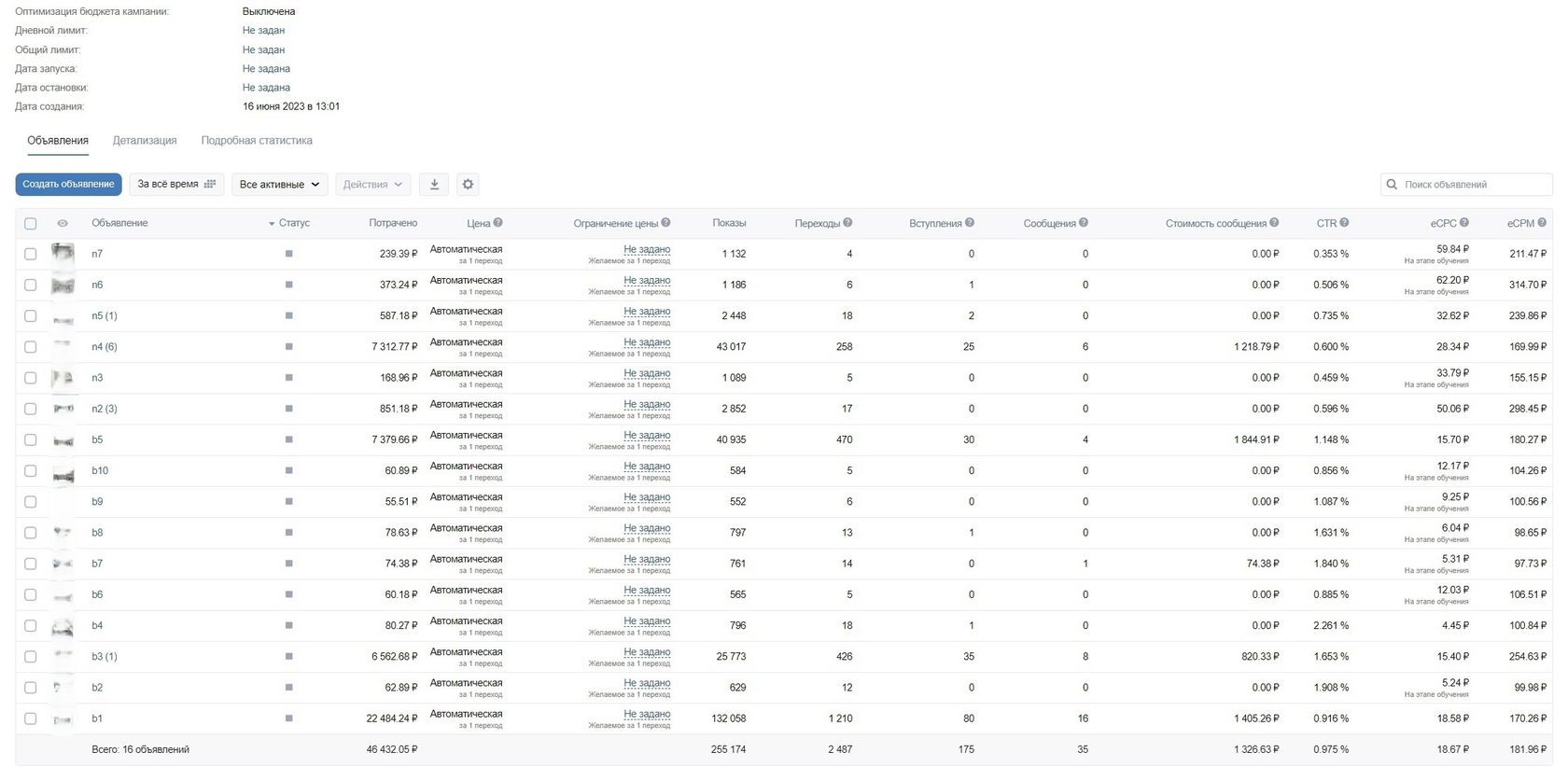Image resolution: width=1568 pixels, height=767 pixels.
Task: Focus the Поиск объявлений search field
Action: (1466, 185)
